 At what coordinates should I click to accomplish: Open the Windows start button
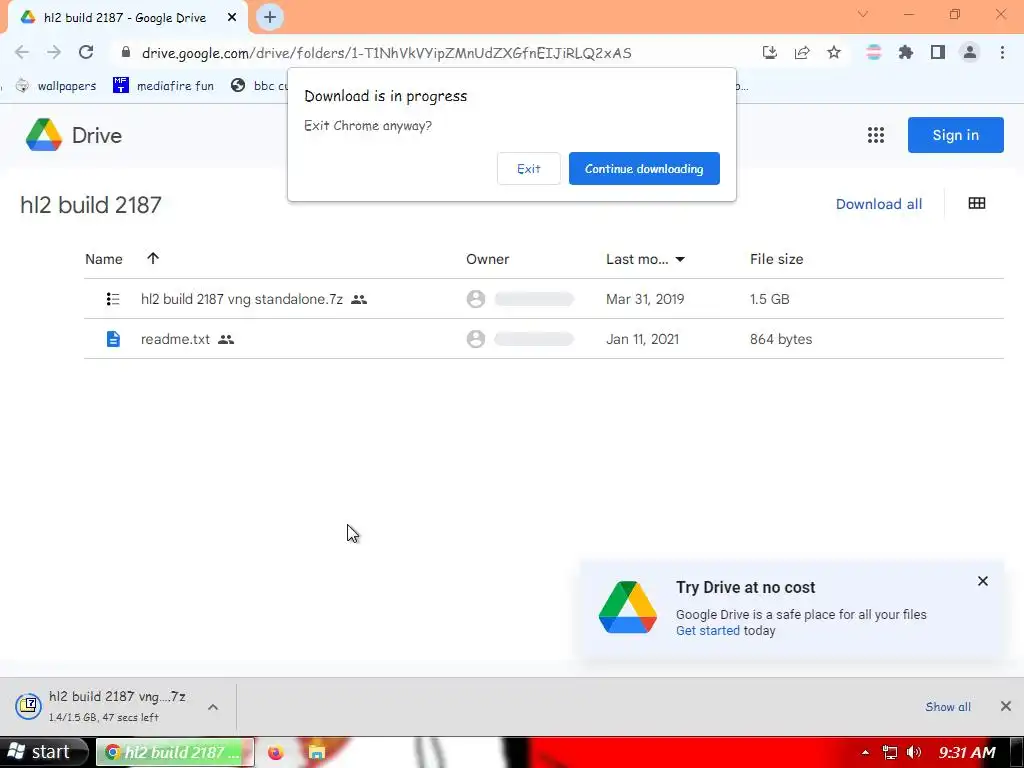pos(43,752)
